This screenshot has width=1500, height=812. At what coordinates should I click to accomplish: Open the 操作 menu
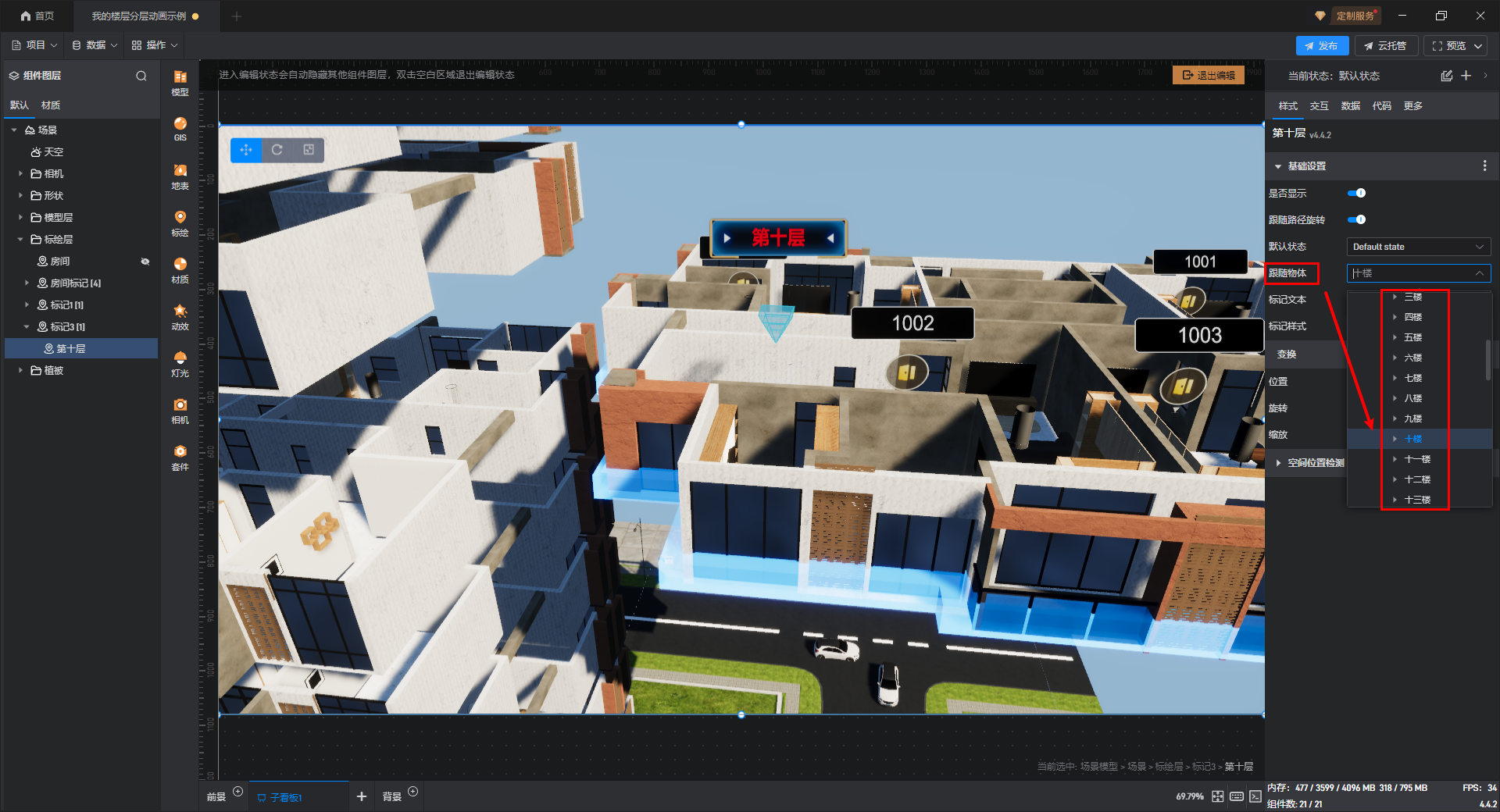[155, 45]
